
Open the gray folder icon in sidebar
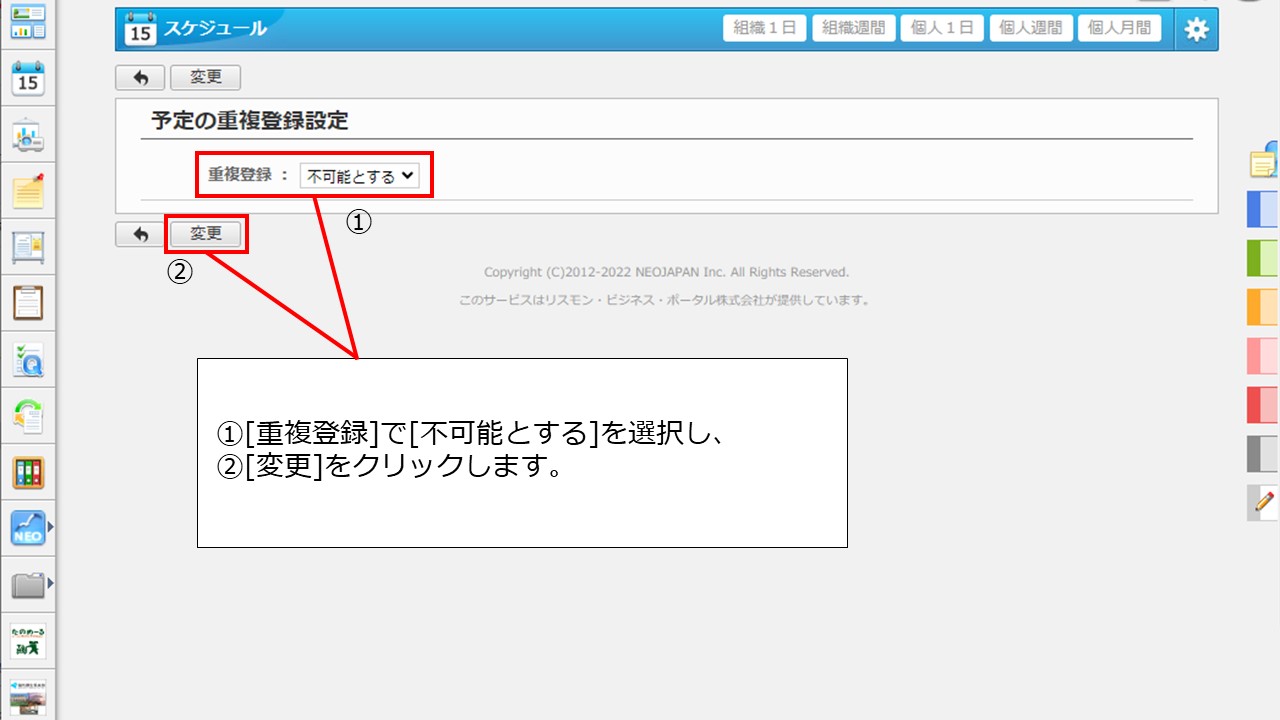28,585
